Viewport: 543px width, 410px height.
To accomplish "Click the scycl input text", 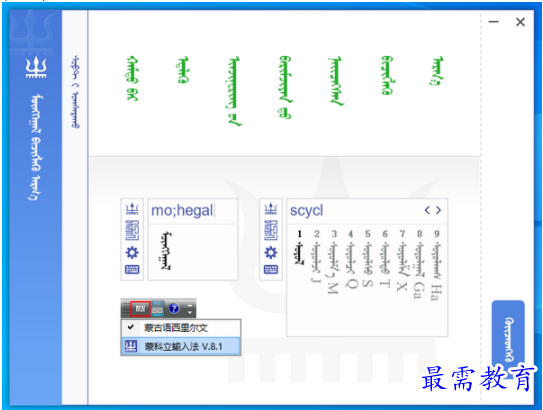I will pyautogui.click(x=306, y=211).
